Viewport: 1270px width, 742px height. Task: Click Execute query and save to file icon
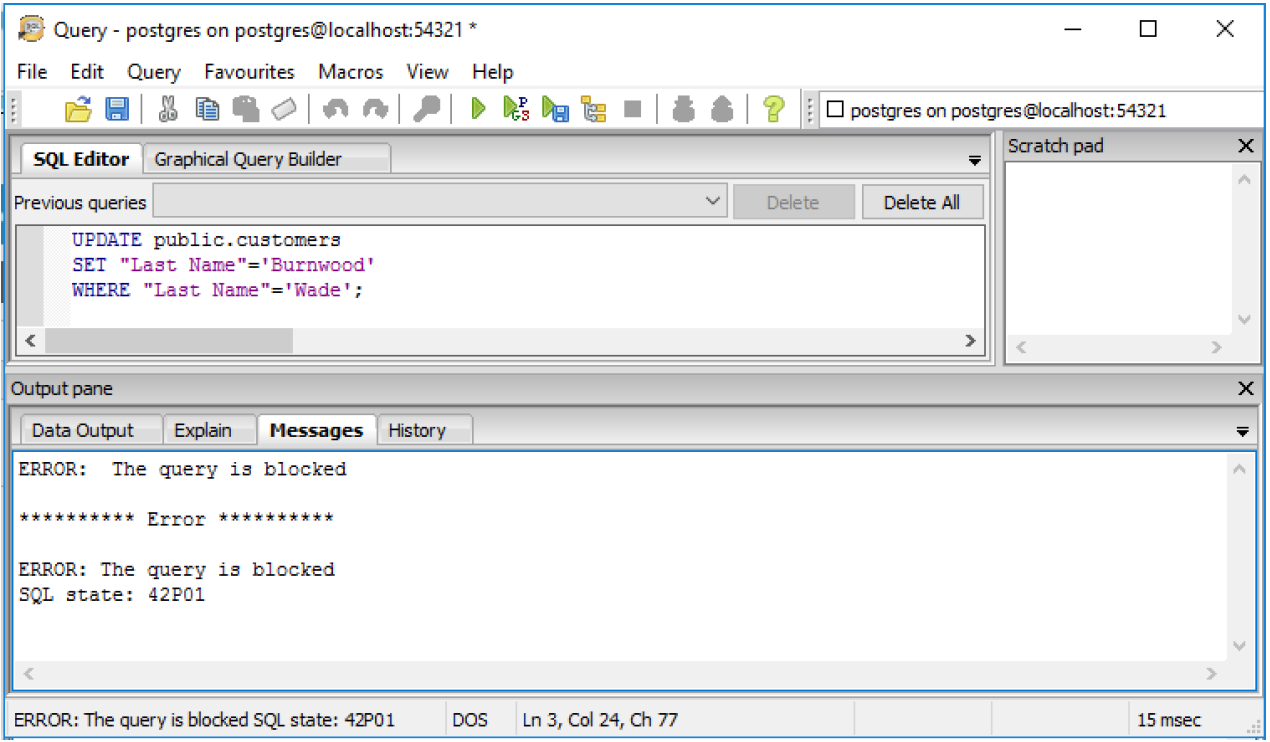pos(555,109)
